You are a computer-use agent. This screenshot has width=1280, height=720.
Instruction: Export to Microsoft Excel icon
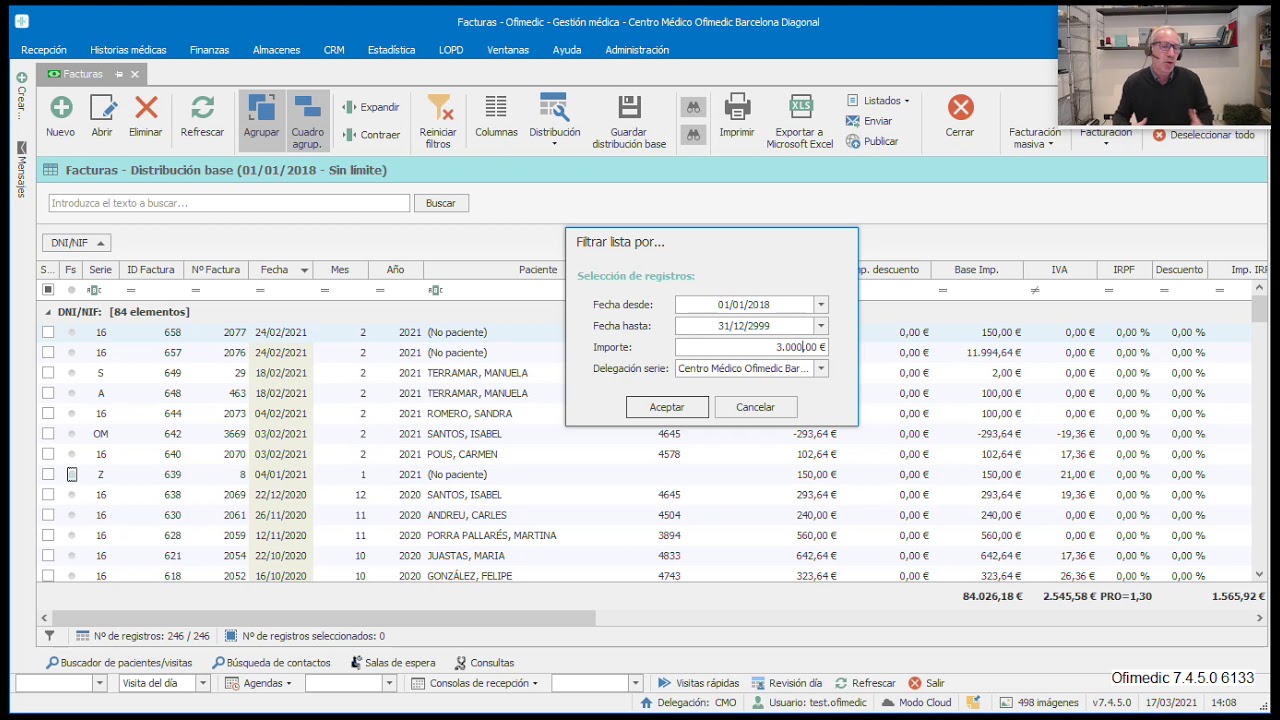click(x=800, y=107)
